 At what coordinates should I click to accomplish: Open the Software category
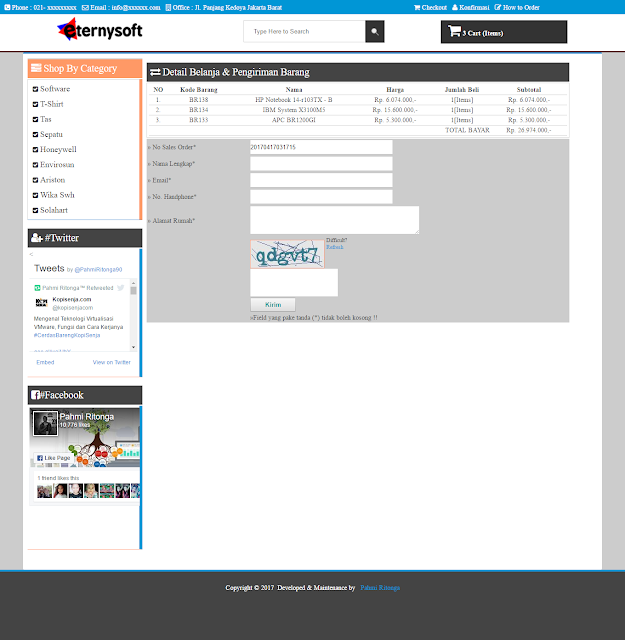click(55, 89)
